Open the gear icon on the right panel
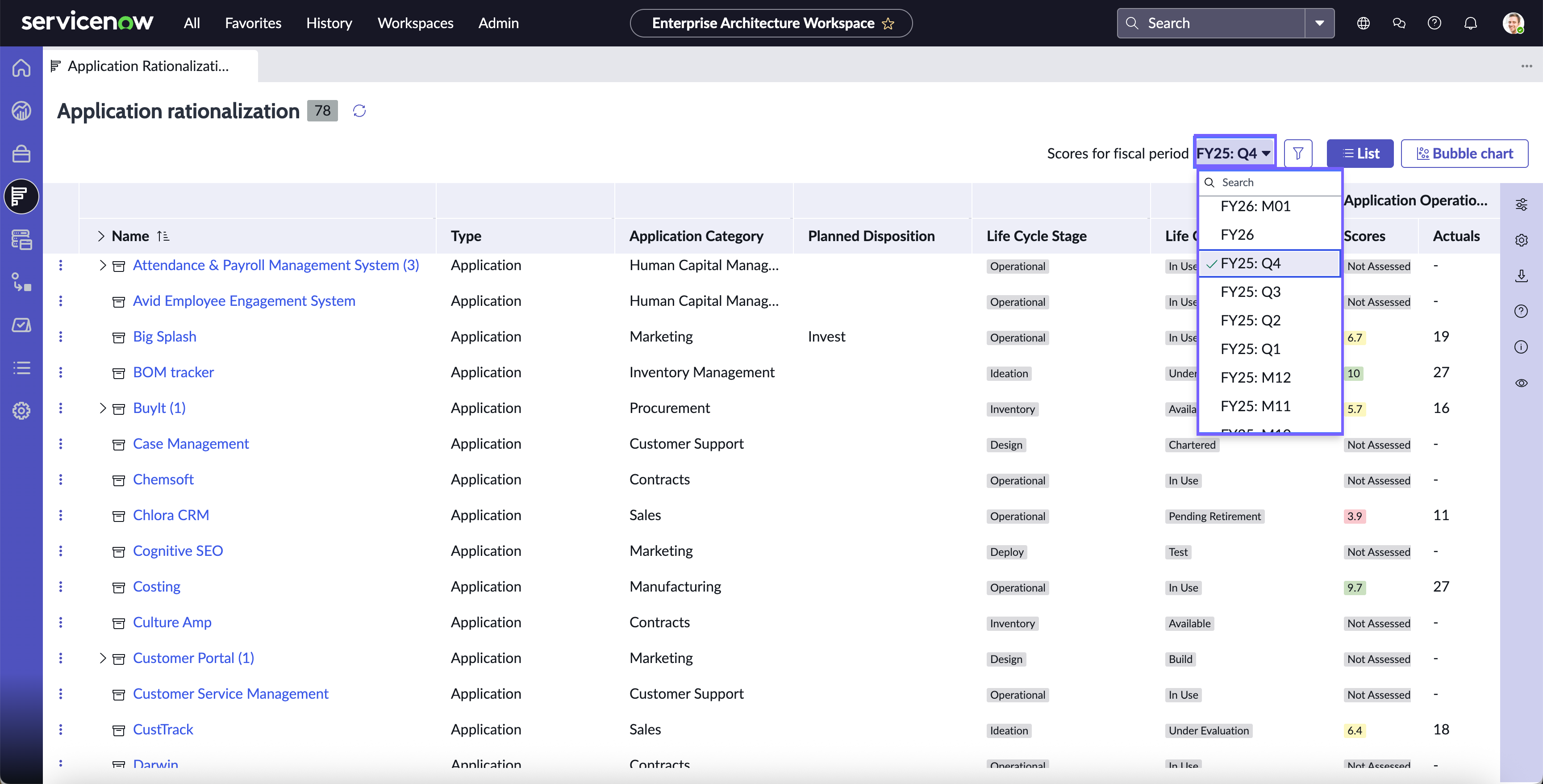The image size is (1543, 784). (x=1522, y=240)
